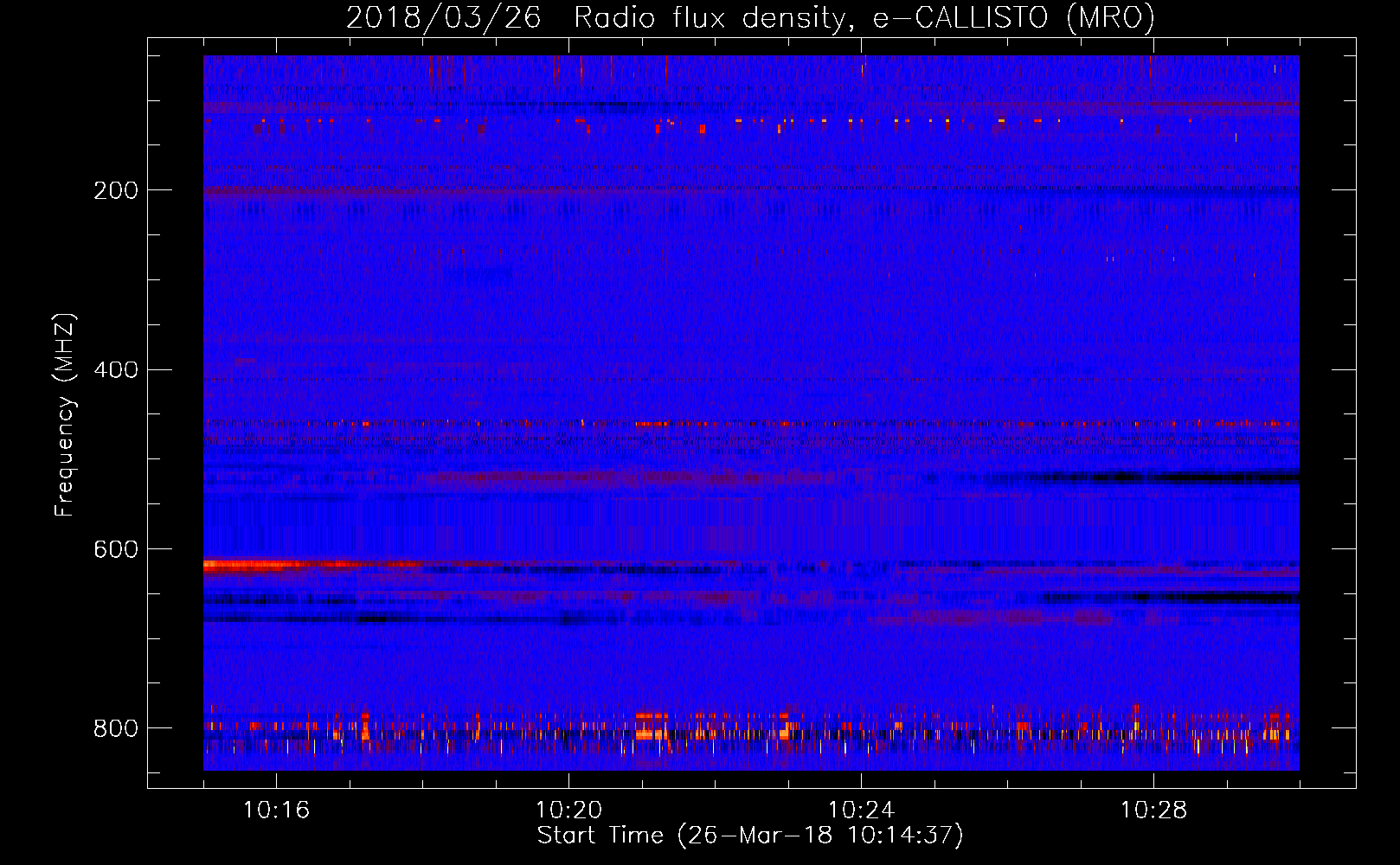This screenshot has width=1400, height=865.
Task: Click the "Start Time (26-Mar-18 10:14:37)" x-axis label
Action: pyautogui.click(x=750, y=836)
